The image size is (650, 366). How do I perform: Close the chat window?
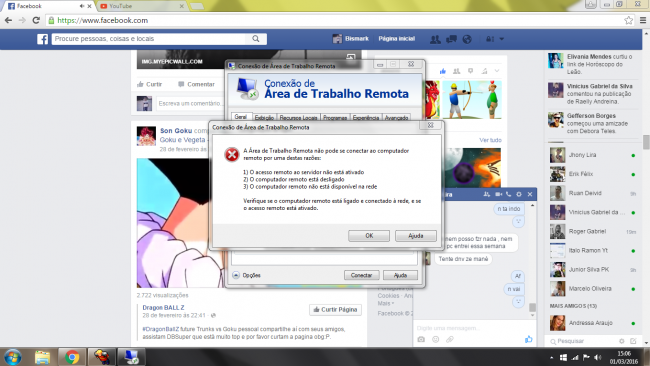tap(530, 194)
